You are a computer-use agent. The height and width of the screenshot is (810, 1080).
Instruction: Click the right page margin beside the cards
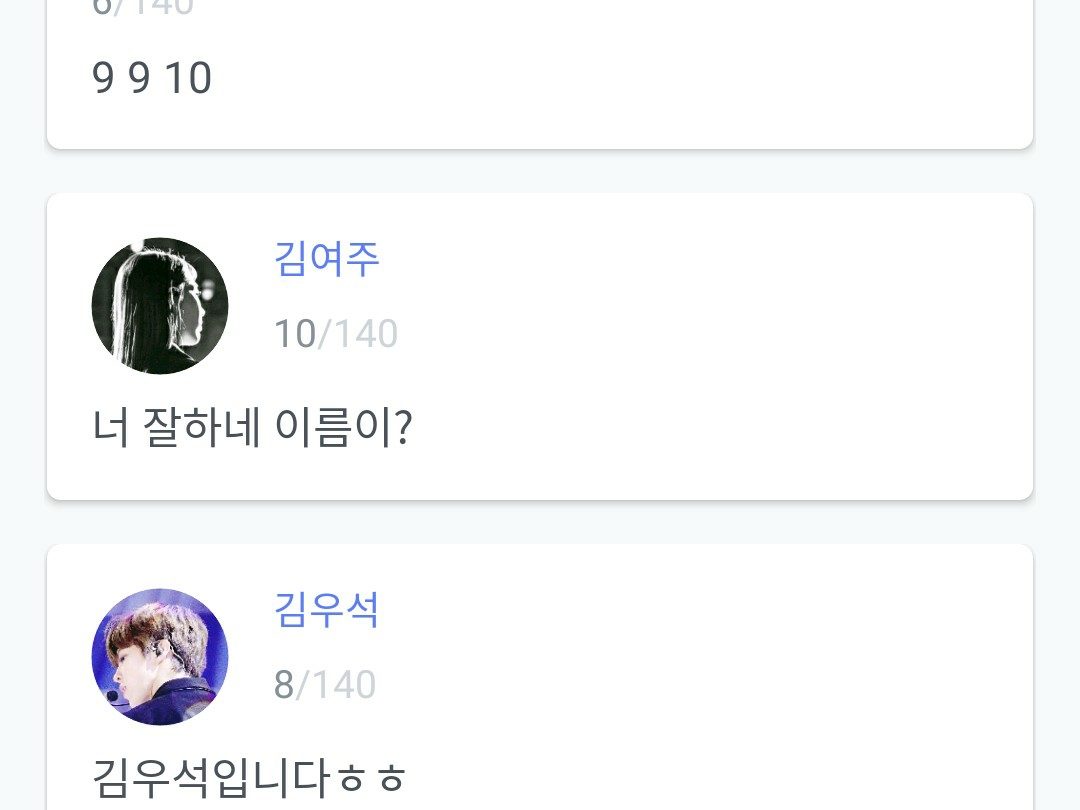1058,400
